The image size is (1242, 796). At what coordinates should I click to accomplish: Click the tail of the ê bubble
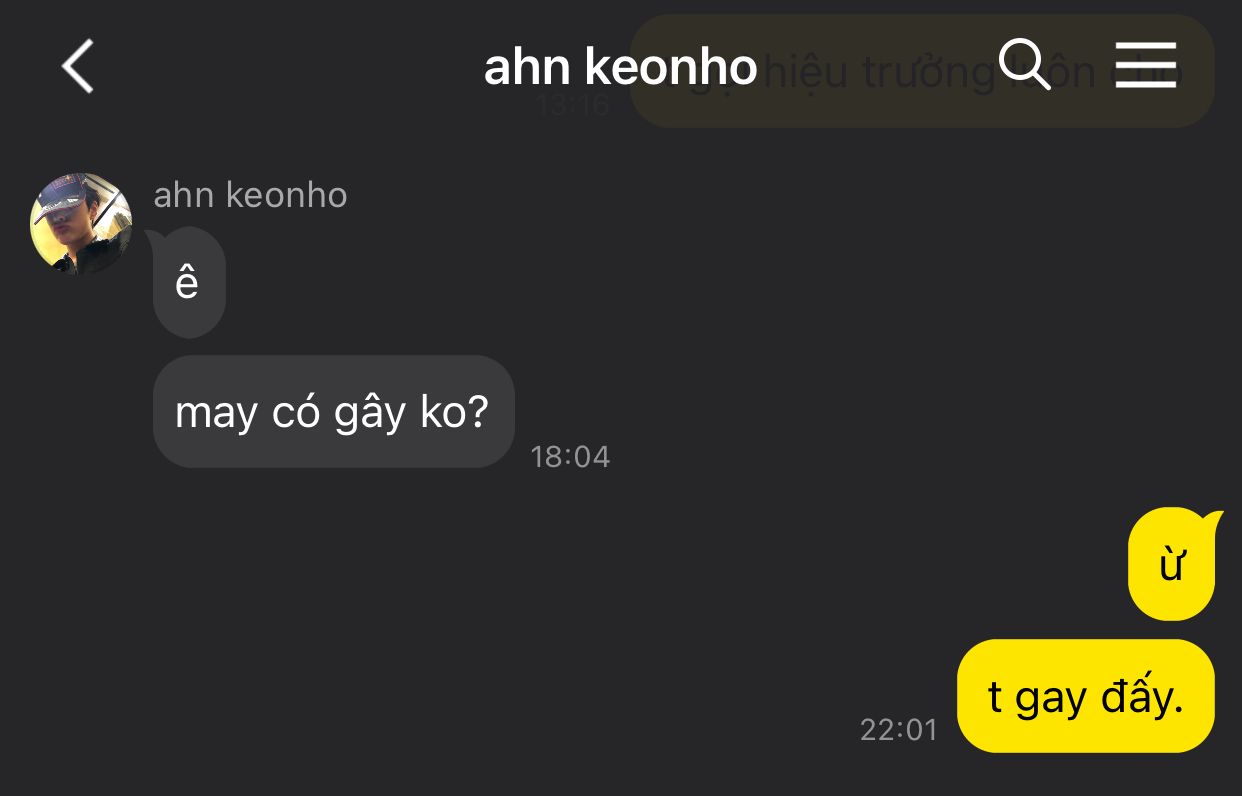154,237
